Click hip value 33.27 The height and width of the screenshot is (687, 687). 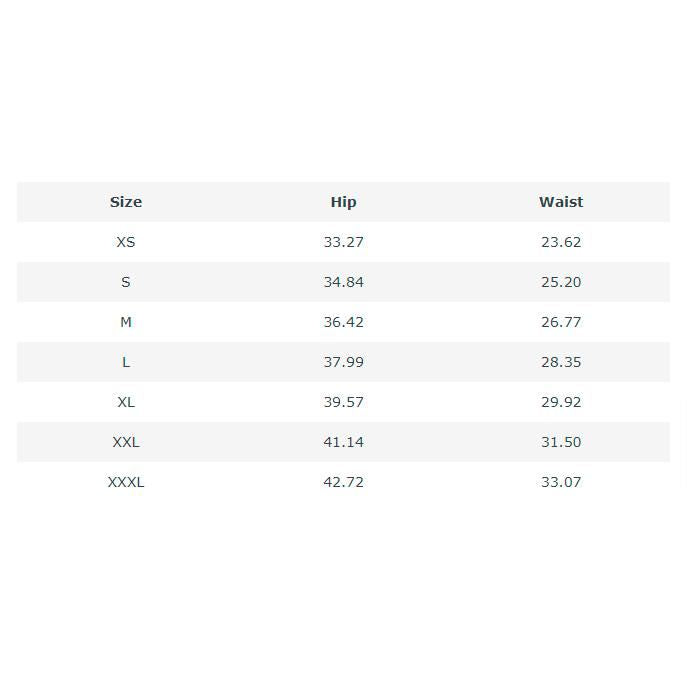point(343,242)
